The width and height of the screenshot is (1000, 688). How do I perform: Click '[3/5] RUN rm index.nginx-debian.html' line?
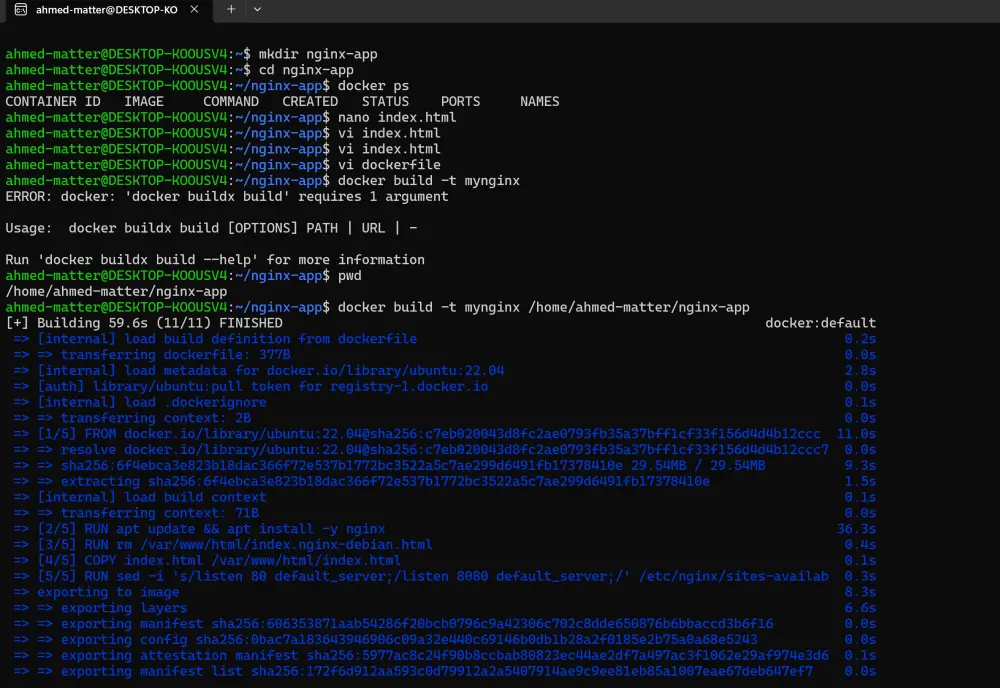223,545
